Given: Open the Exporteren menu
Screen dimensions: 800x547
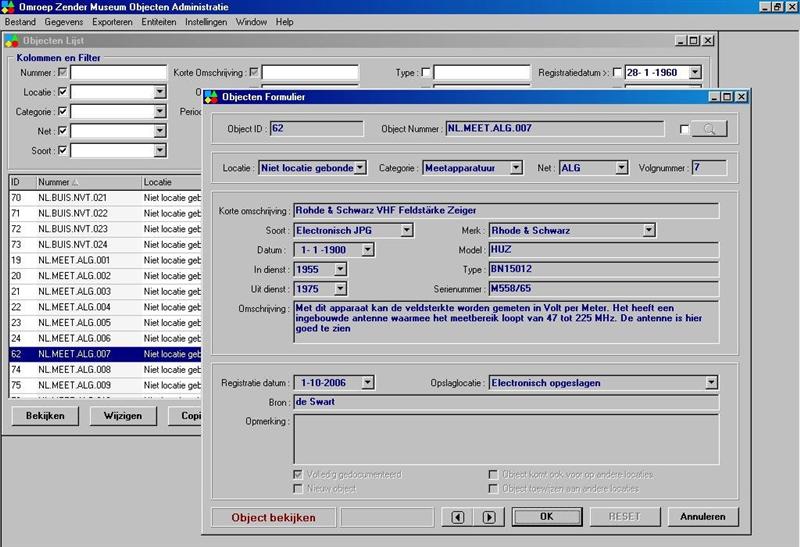Looking at the screenshot, I should [x=112, y=22].
